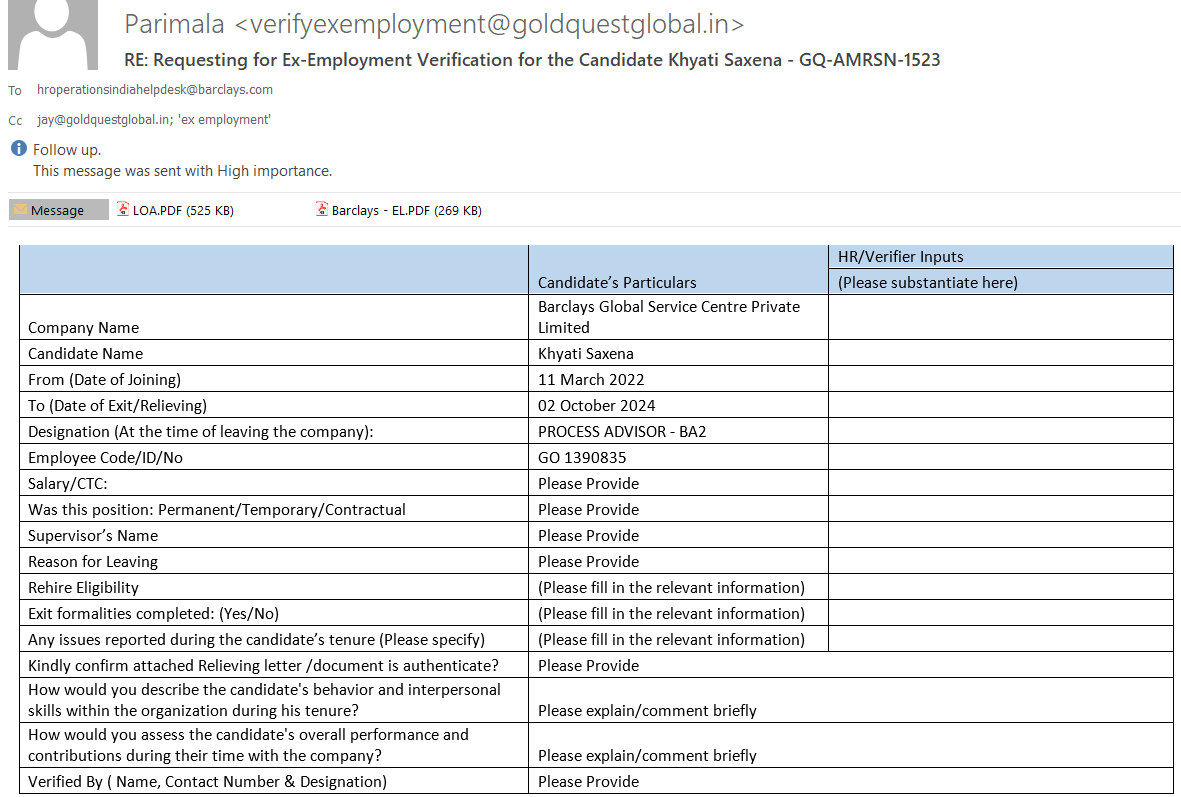The height and width of the screenshot is (797, 1181).
Task: Click recipient hroperationsindiahelpdesk@barclays.com
Action: coord(155,90)
